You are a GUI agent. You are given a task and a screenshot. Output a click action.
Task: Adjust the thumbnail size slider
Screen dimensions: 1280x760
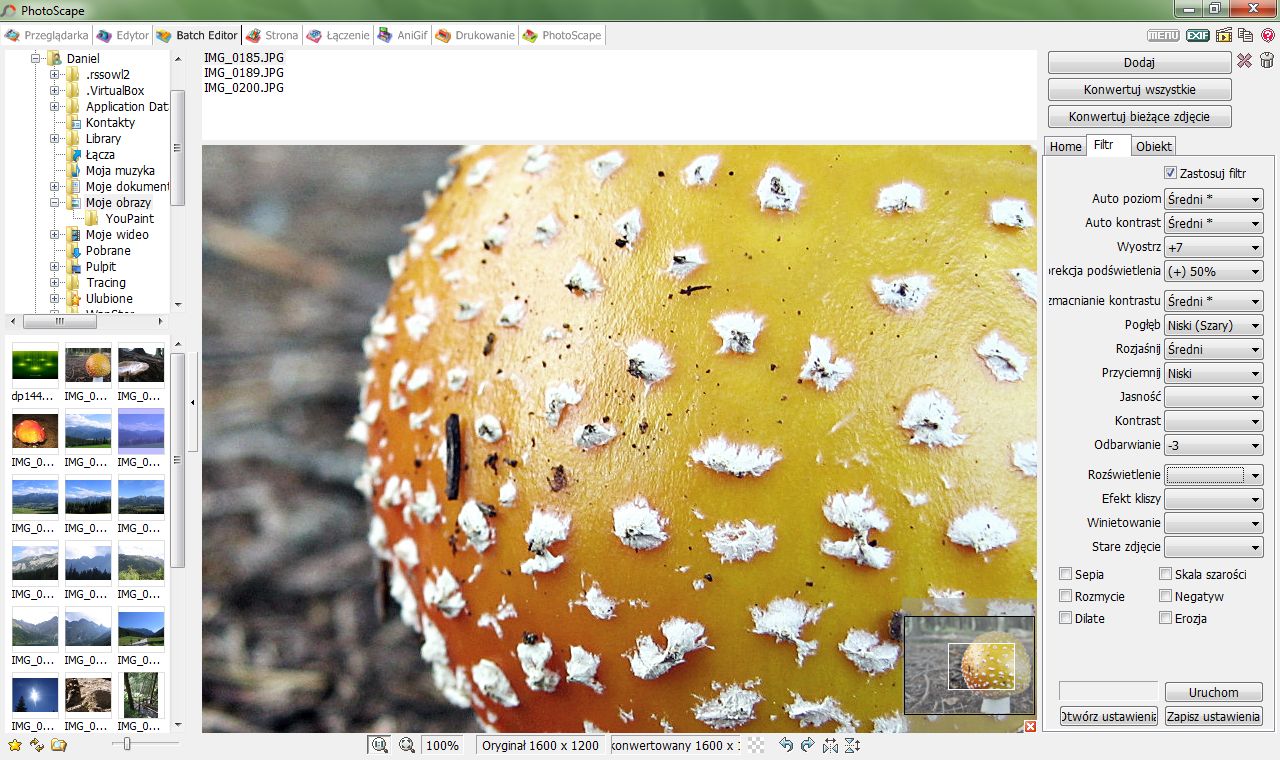point(127,744)
